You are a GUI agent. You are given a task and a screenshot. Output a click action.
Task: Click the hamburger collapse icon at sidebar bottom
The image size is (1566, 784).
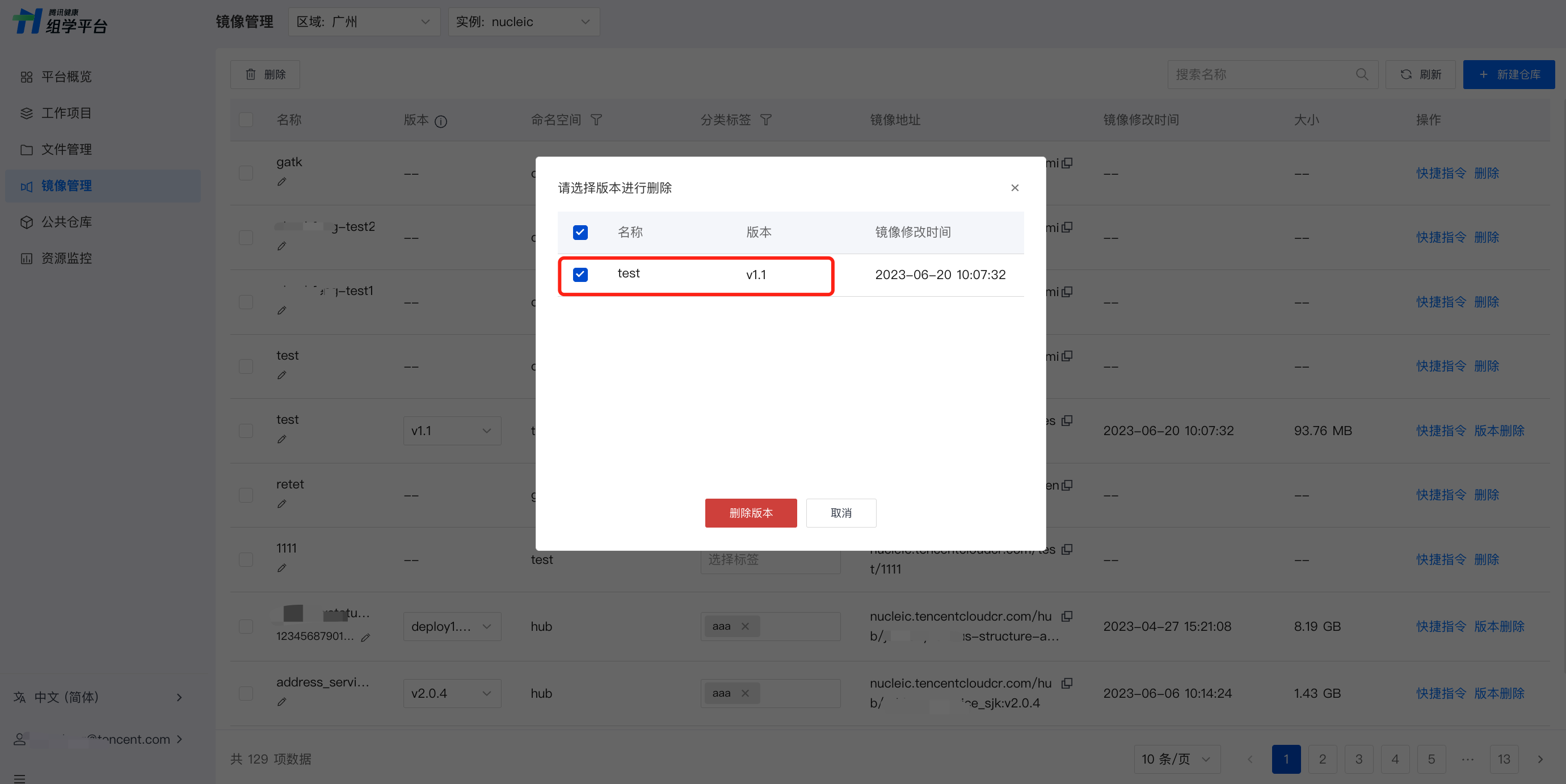(19, 778)
